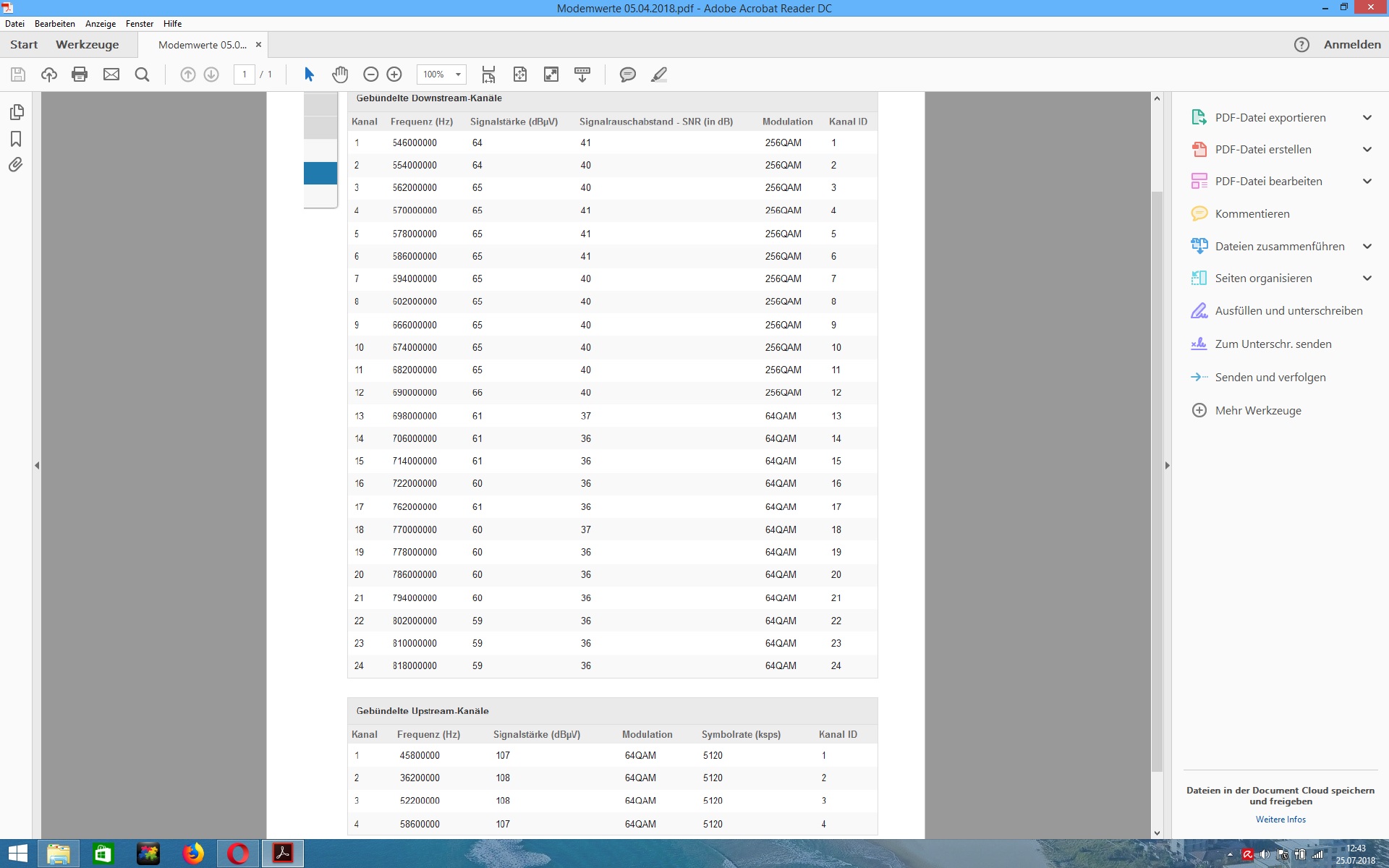The width and height of the screenshot is (1389, 868).
Task: Switch to the Werkzeuge tab
Action: pyautogui.click(x=87, y=45)
